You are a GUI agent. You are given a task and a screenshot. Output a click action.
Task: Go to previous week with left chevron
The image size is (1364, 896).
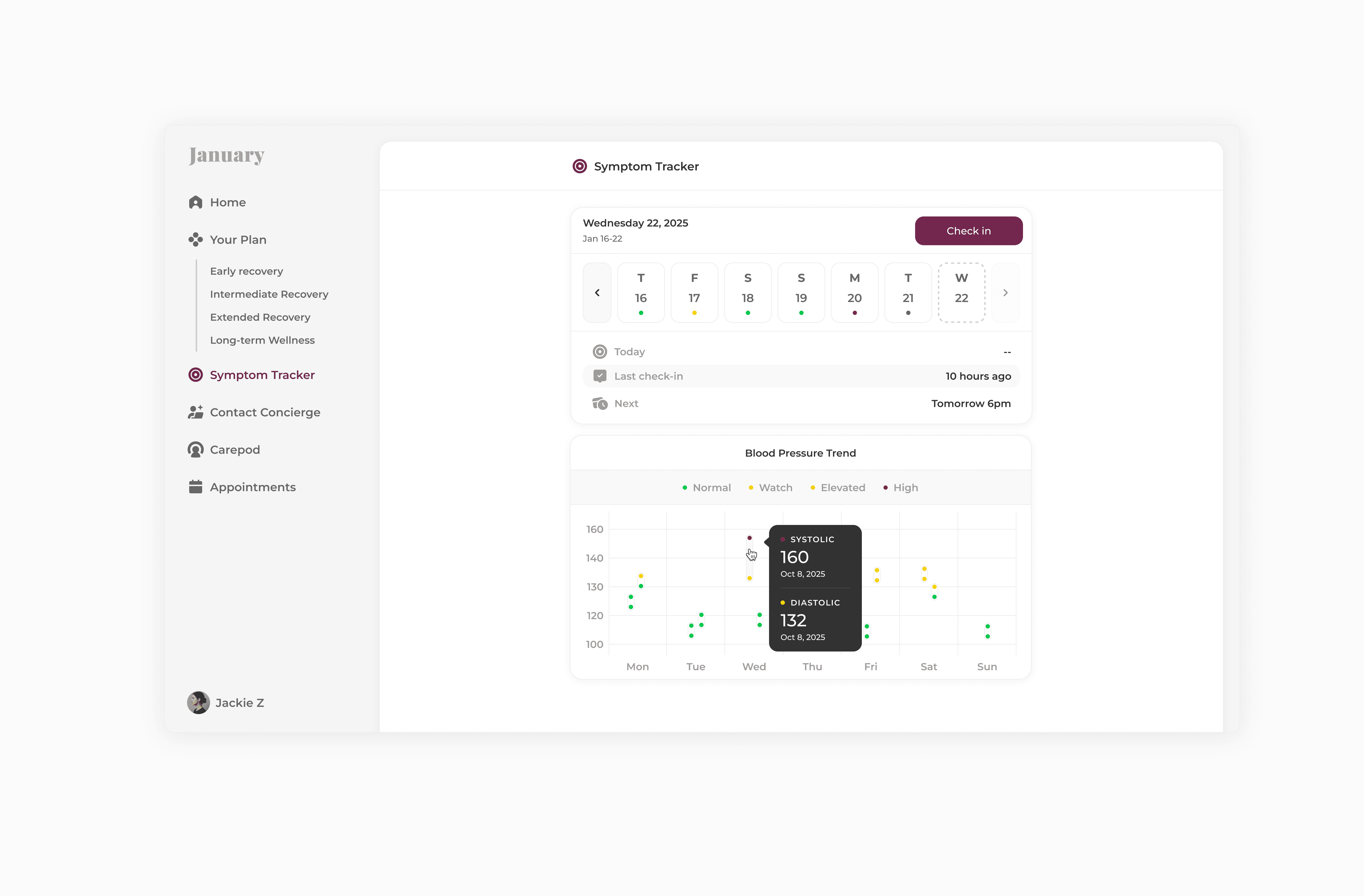pyautogui.click(x=597, y=293)
